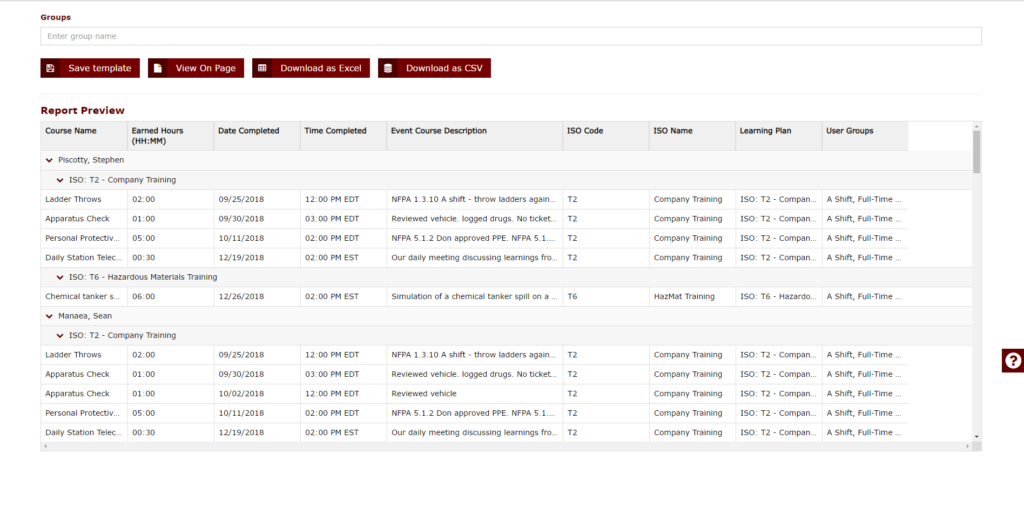Sort by Course Name column header
The height and width of the screenshot is (508, 1024).
71,131
